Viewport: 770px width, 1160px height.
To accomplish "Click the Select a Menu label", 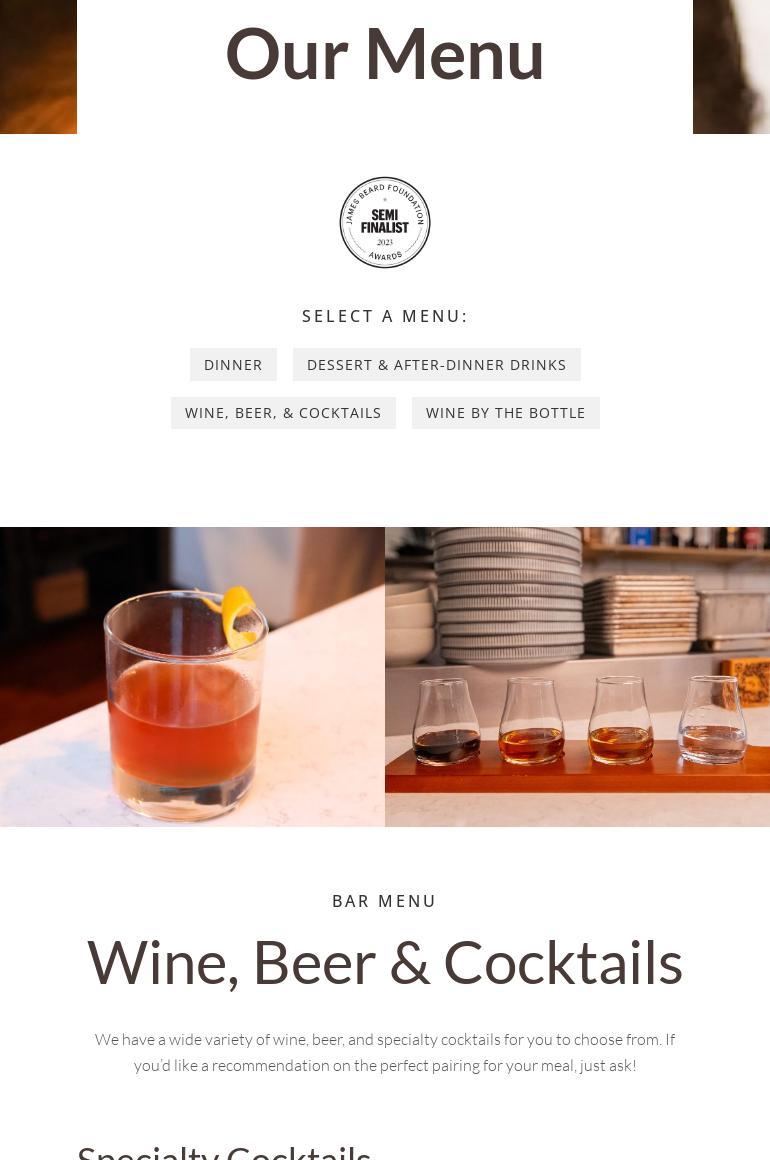I will [385, 317].
